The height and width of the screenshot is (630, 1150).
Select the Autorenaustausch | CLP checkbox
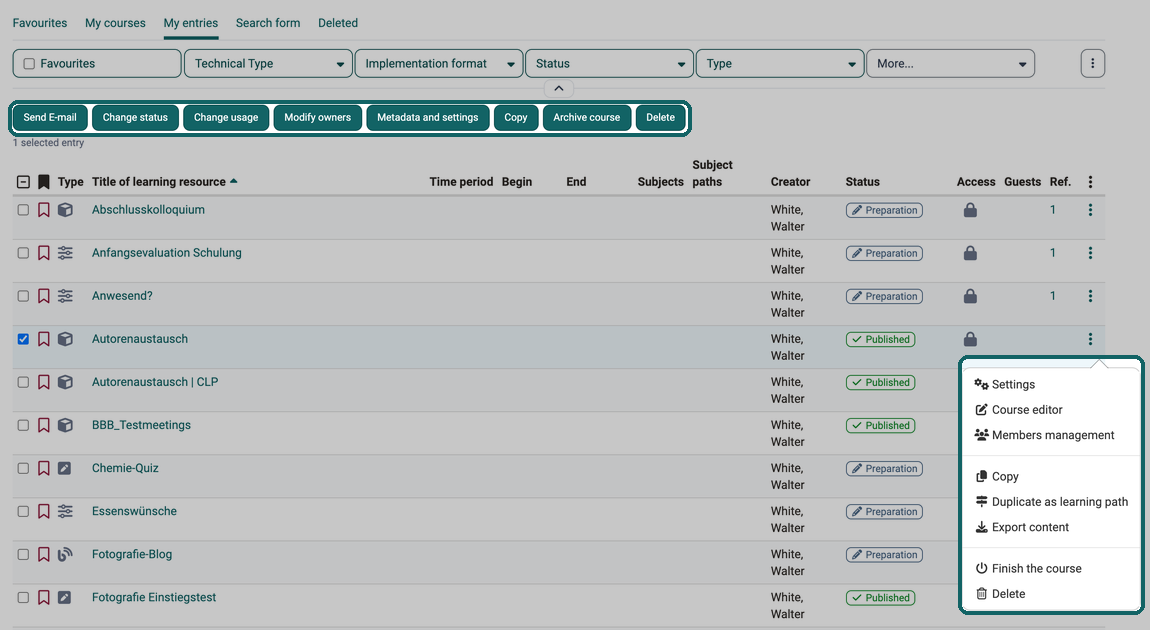coord(23,382)
